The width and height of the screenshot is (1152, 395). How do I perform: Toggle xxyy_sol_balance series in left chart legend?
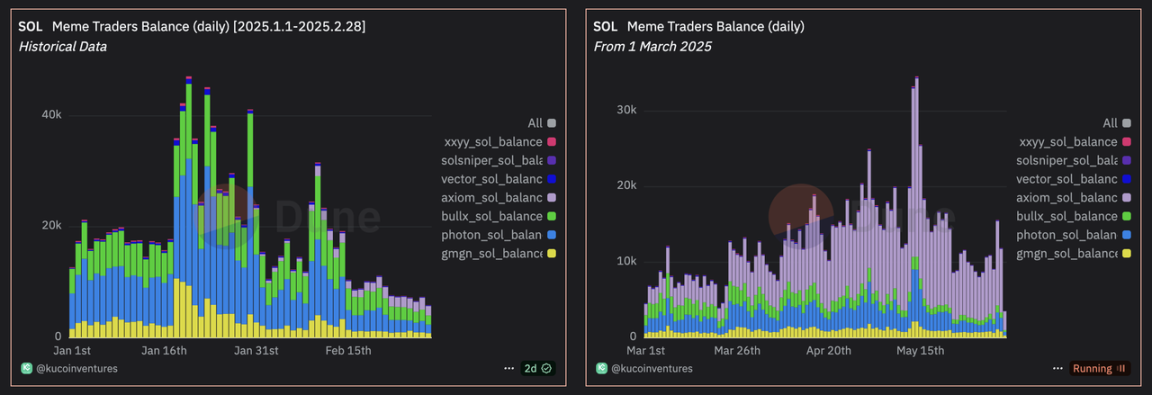tap(500, 142)
